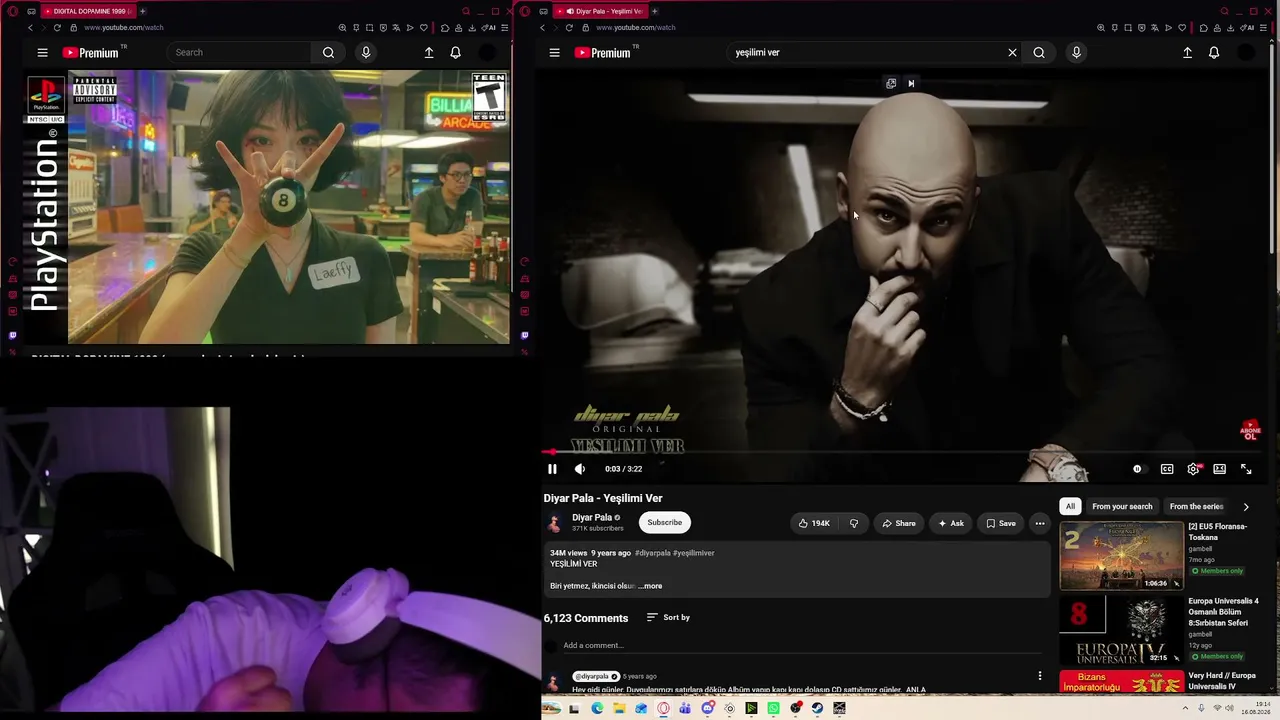The image size is (1280, 720).
Task: Select the From the series chip
Action: coord(1196,507)
